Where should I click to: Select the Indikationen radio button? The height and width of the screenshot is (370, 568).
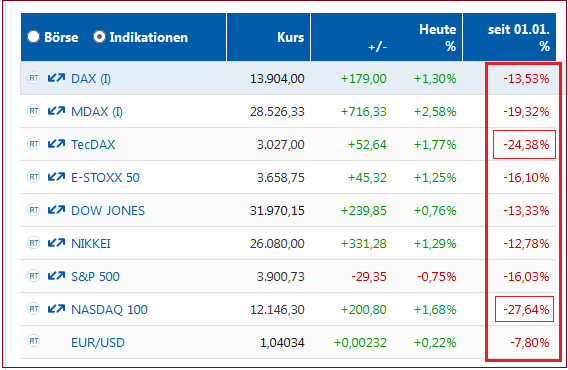point(99,37)
